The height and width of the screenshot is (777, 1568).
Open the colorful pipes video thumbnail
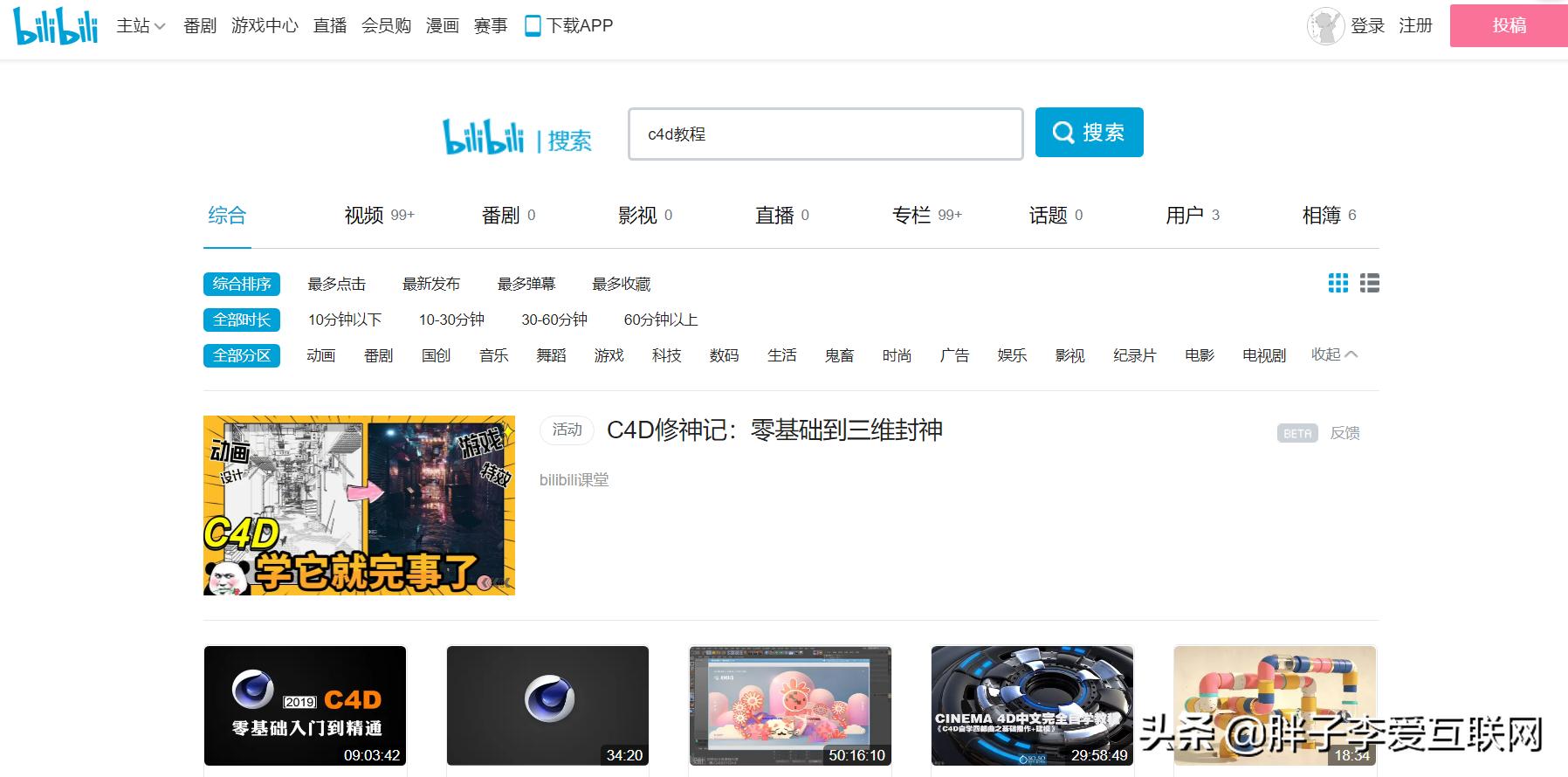[x=1276, y=705]
